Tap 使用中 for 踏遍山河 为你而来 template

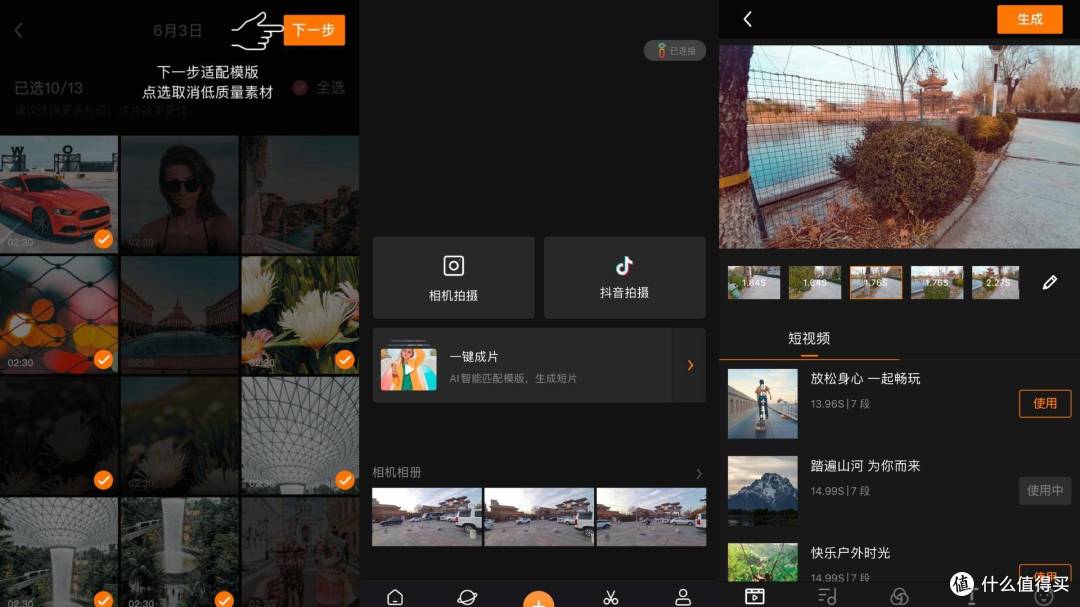pos(1045,491)
